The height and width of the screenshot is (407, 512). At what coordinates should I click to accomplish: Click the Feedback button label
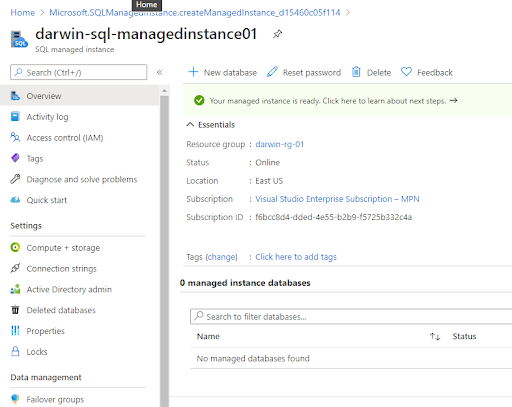click(435, 73)
